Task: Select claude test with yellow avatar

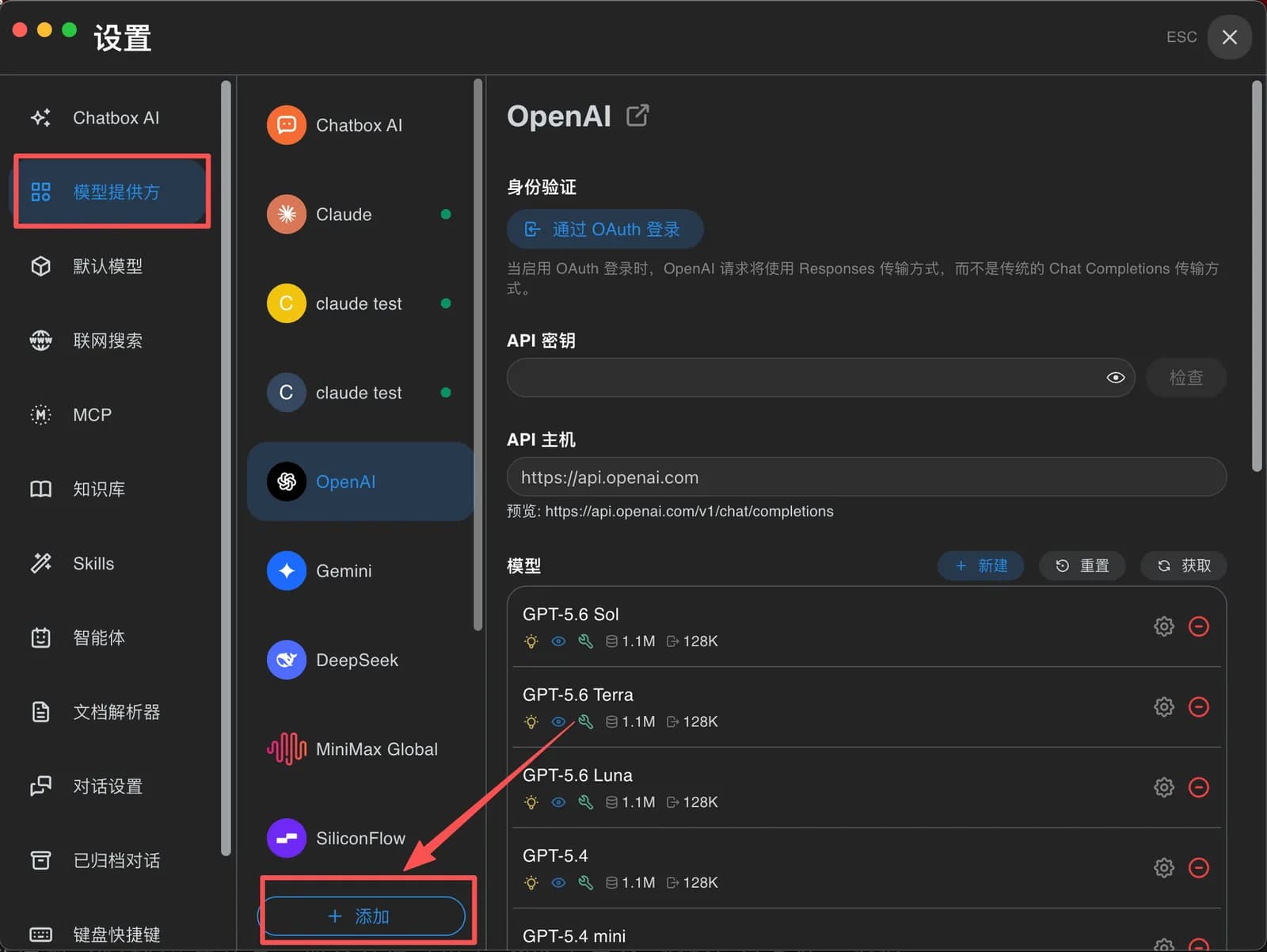Action: [360, 303]
